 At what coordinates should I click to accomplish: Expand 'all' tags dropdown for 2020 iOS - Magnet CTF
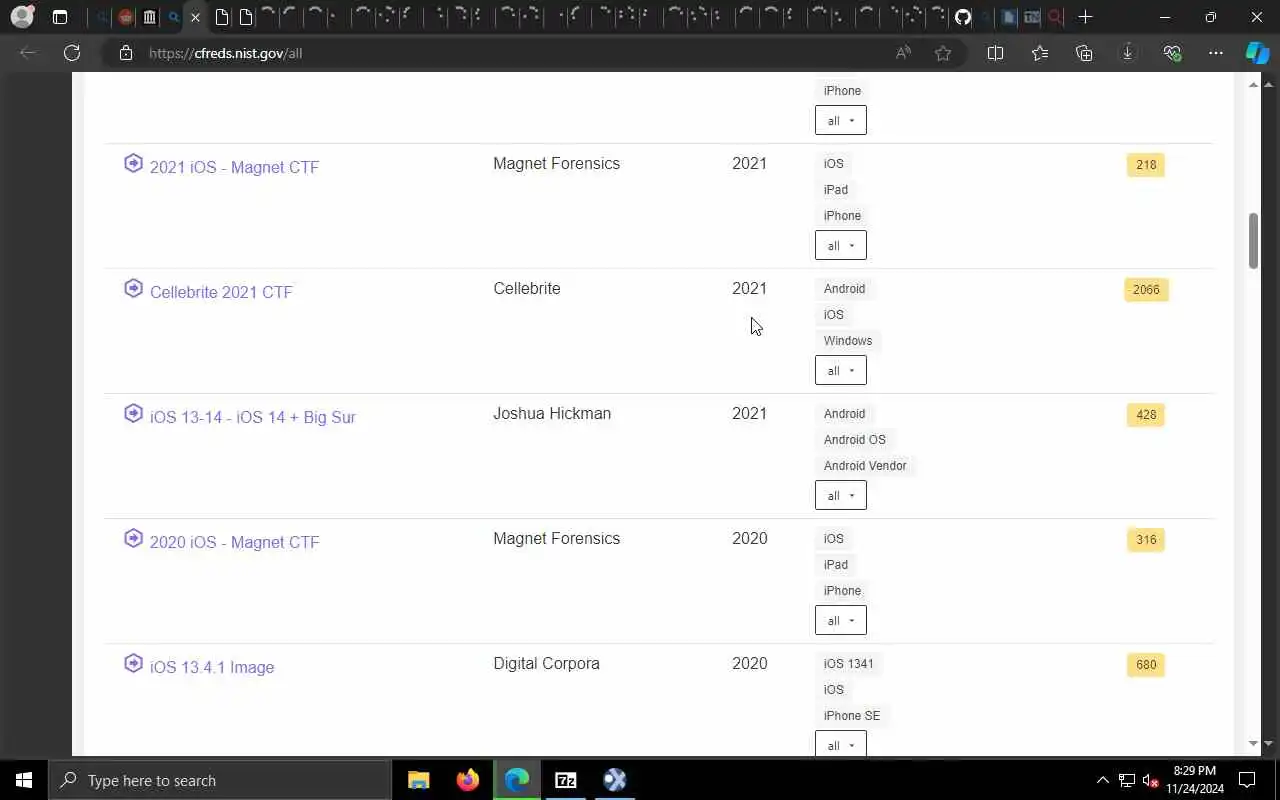841,620
